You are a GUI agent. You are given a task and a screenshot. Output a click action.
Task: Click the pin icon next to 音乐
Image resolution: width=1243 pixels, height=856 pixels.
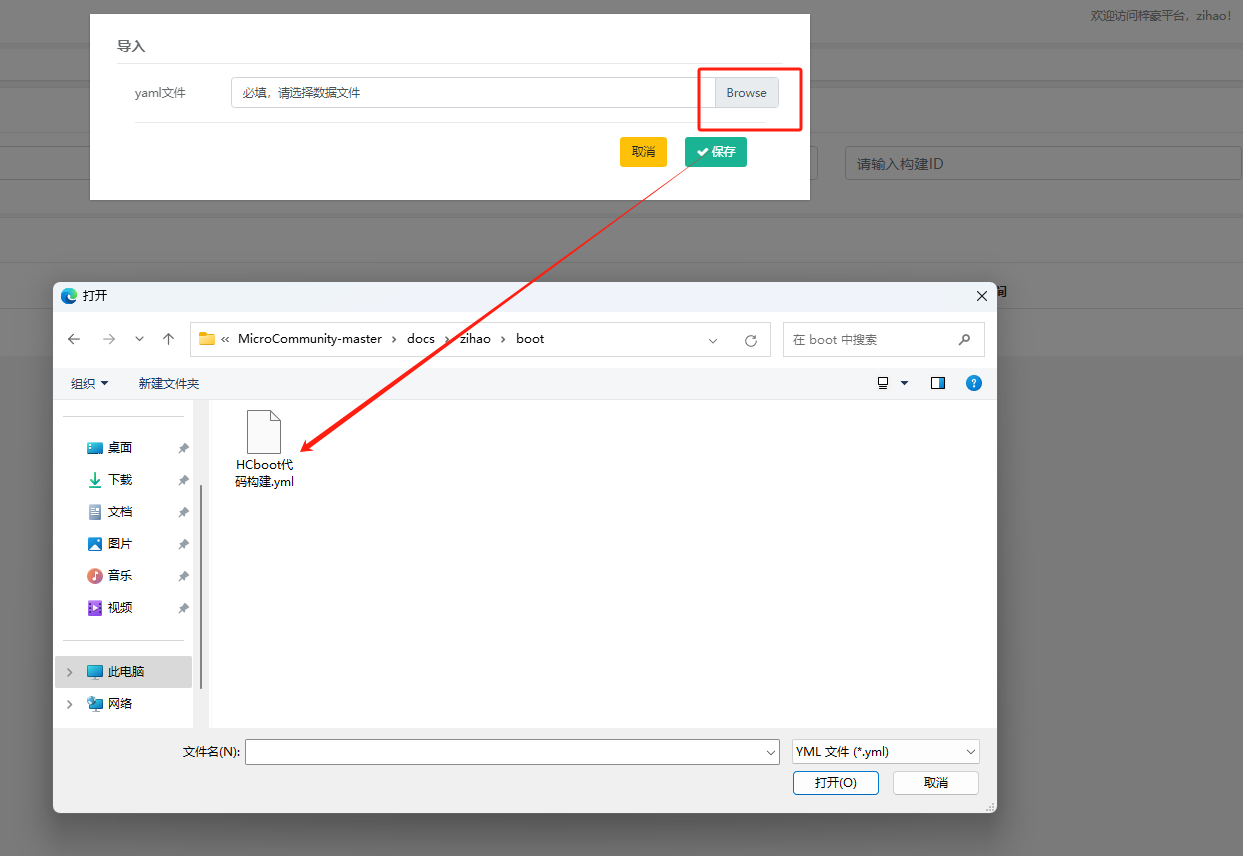183,577
